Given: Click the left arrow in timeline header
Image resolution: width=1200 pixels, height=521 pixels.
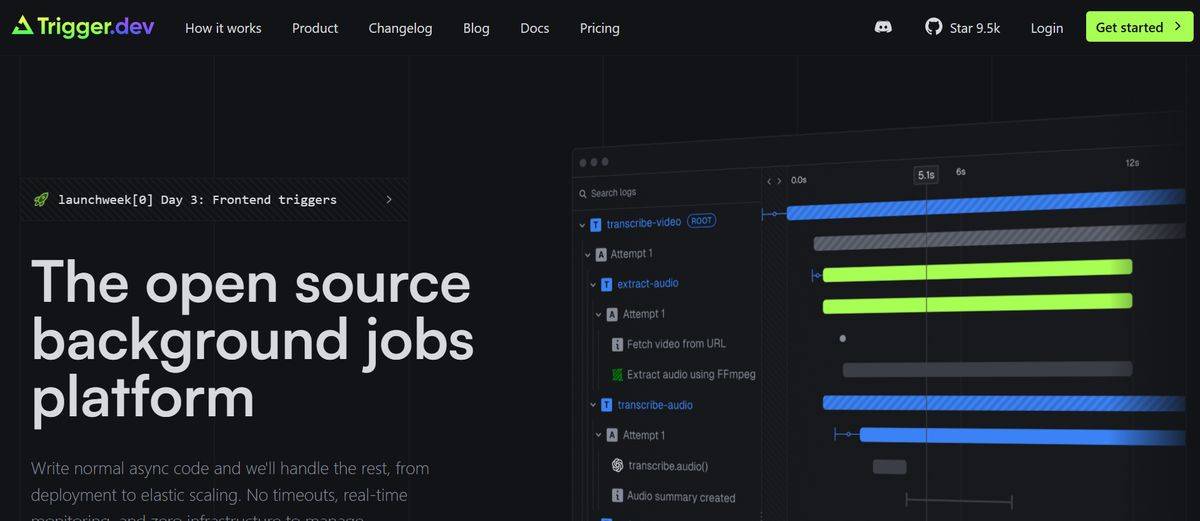Looking at the screenshot, I should (x=769, y=181).
